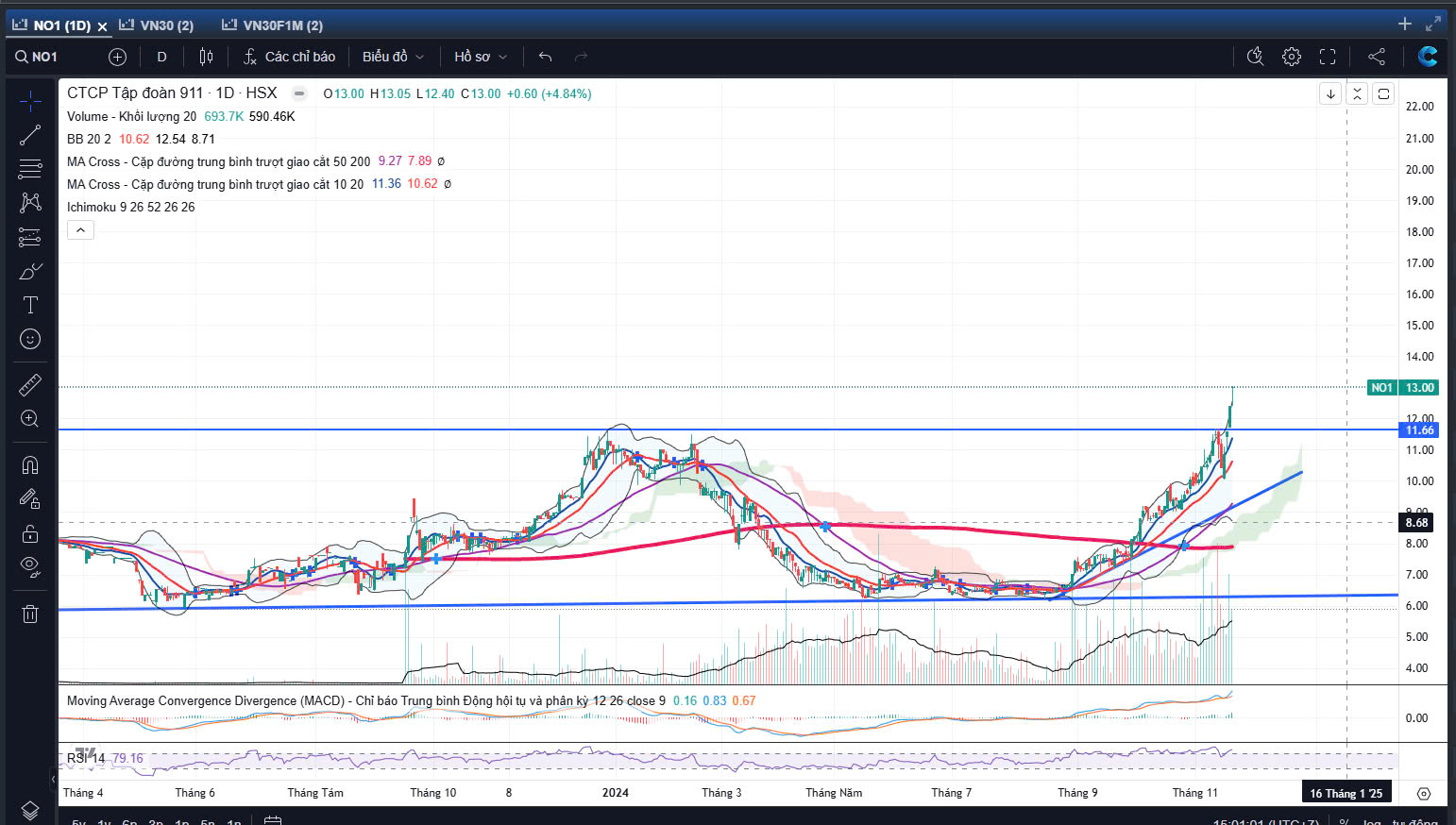Select the MACD indicator legend
The height and width of the screenshot is (825, 1456).
tap(365, 700)
